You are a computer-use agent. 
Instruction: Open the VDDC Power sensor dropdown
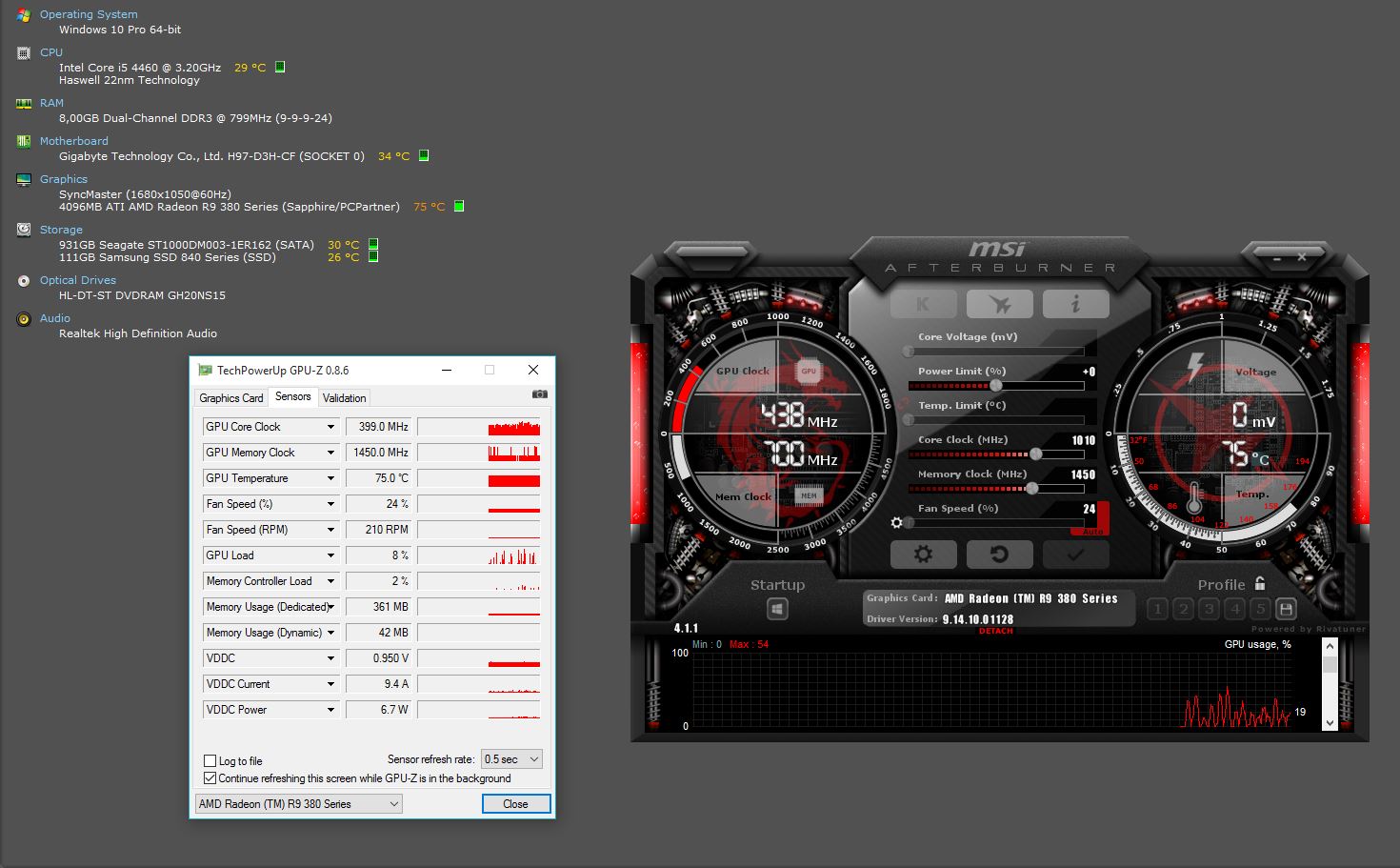click(x=330, y=710)
